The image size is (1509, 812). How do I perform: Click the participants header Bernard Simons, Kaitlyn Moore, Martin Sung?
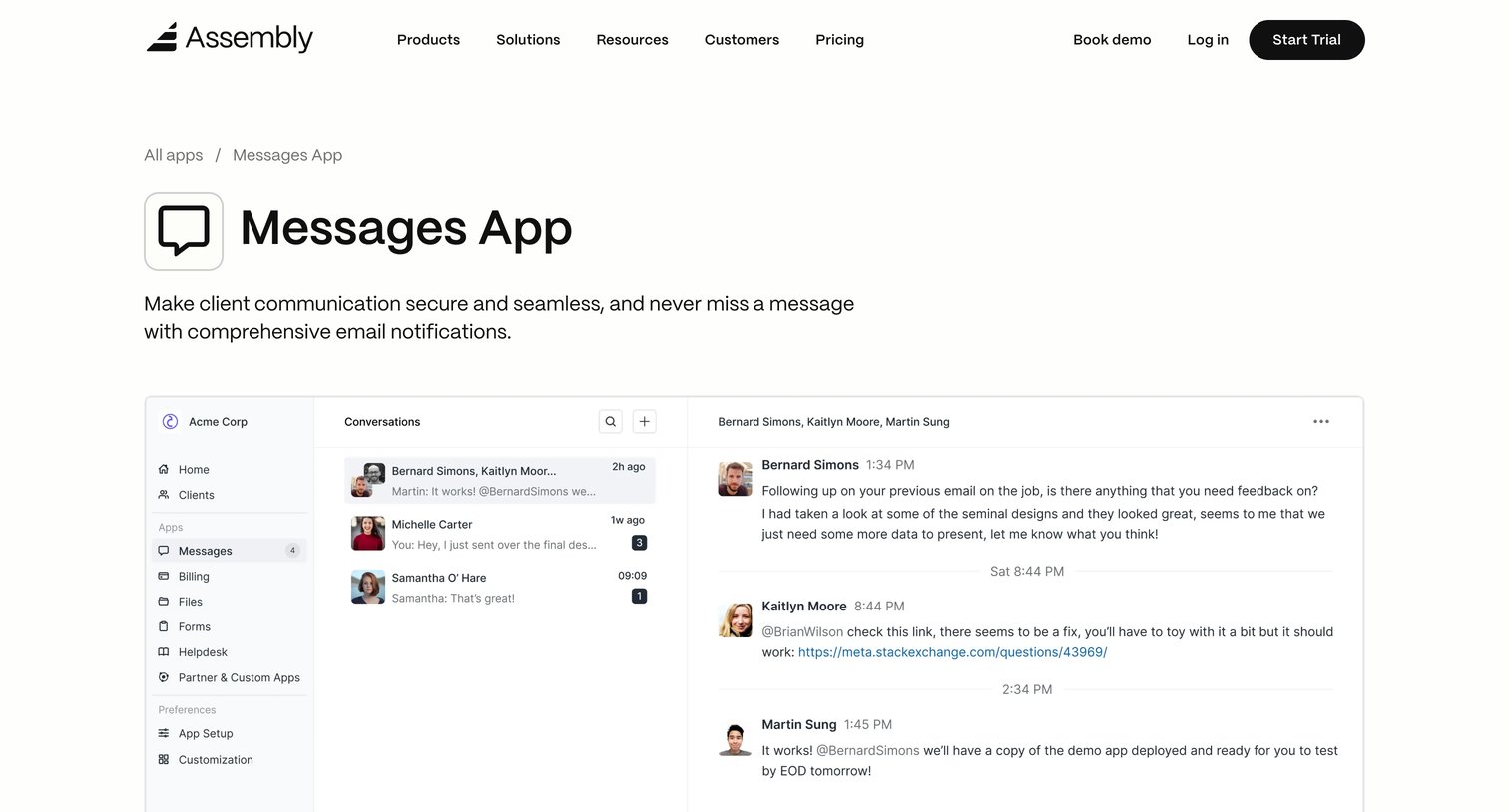[833, 422]
